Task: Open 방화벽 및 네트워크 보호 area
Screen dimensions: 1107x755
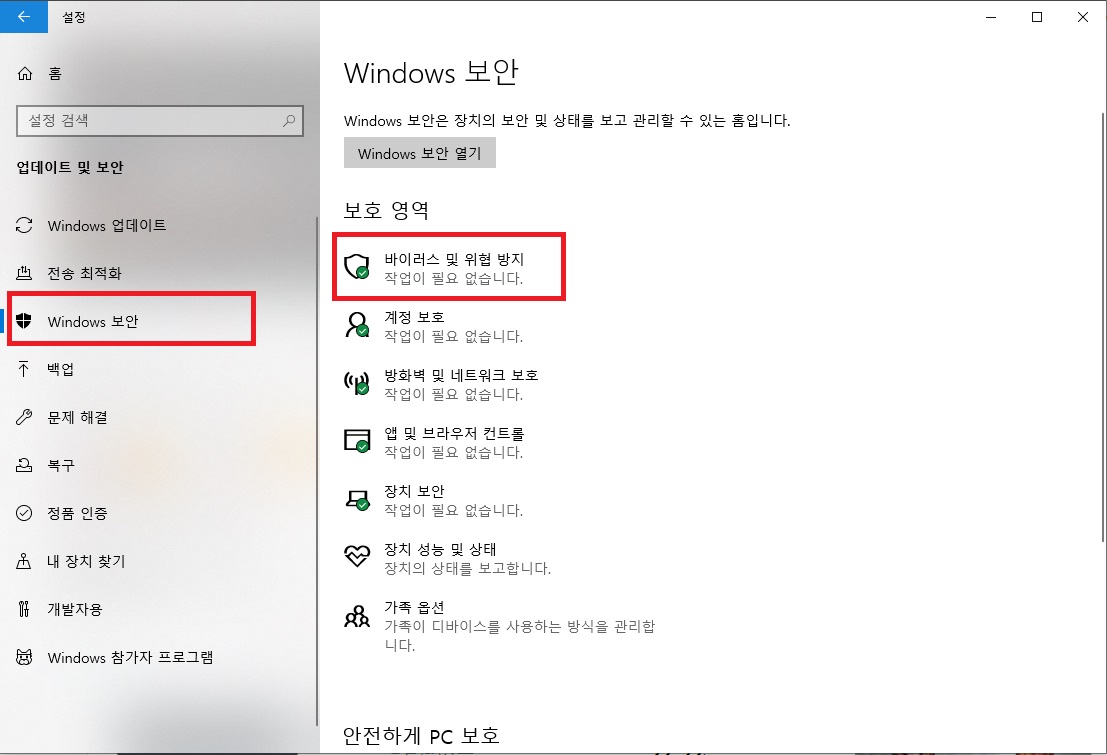Action: [441, 384]
